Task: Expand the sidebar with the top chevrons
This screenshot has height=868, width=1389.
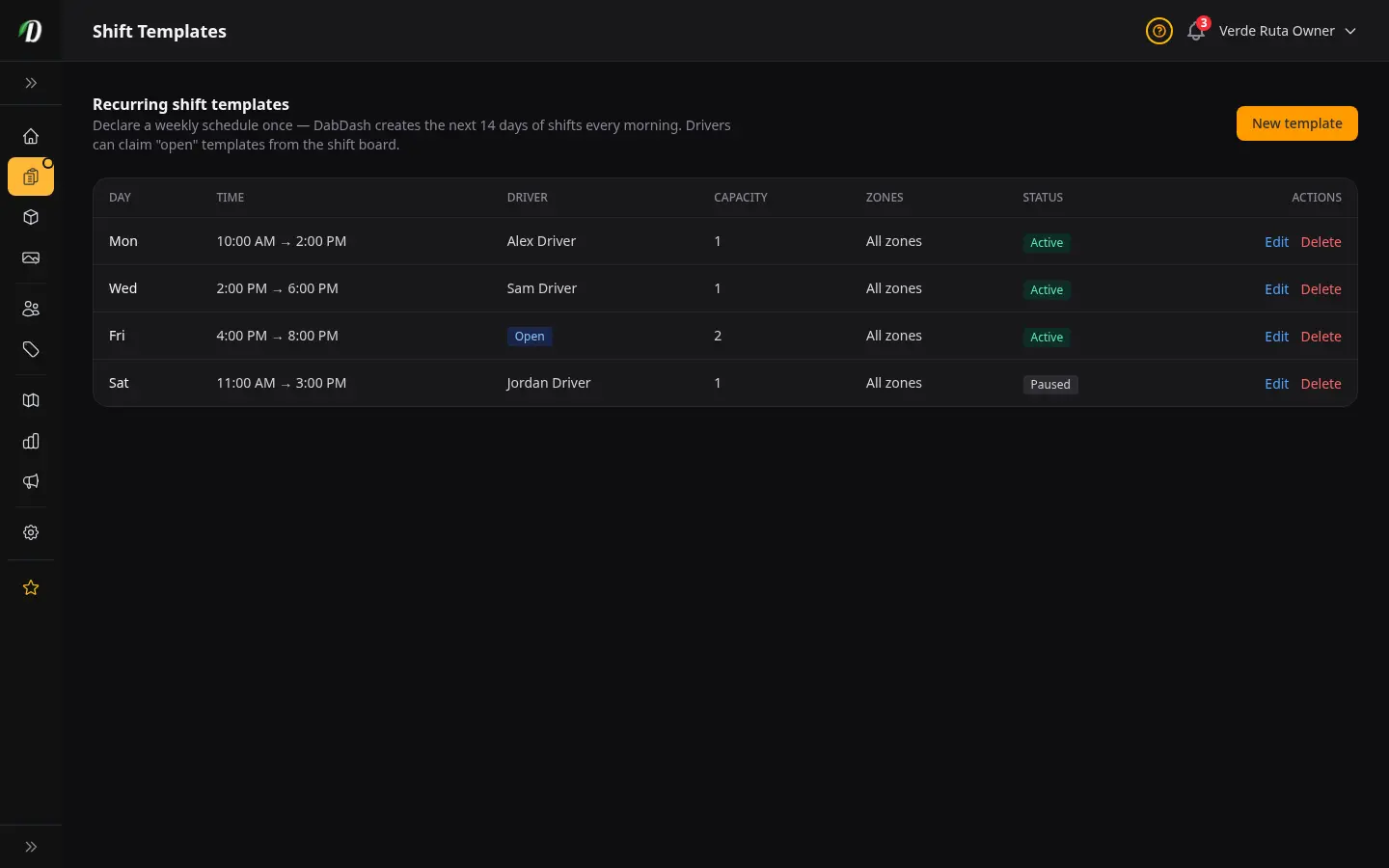Action: point(31,83)
